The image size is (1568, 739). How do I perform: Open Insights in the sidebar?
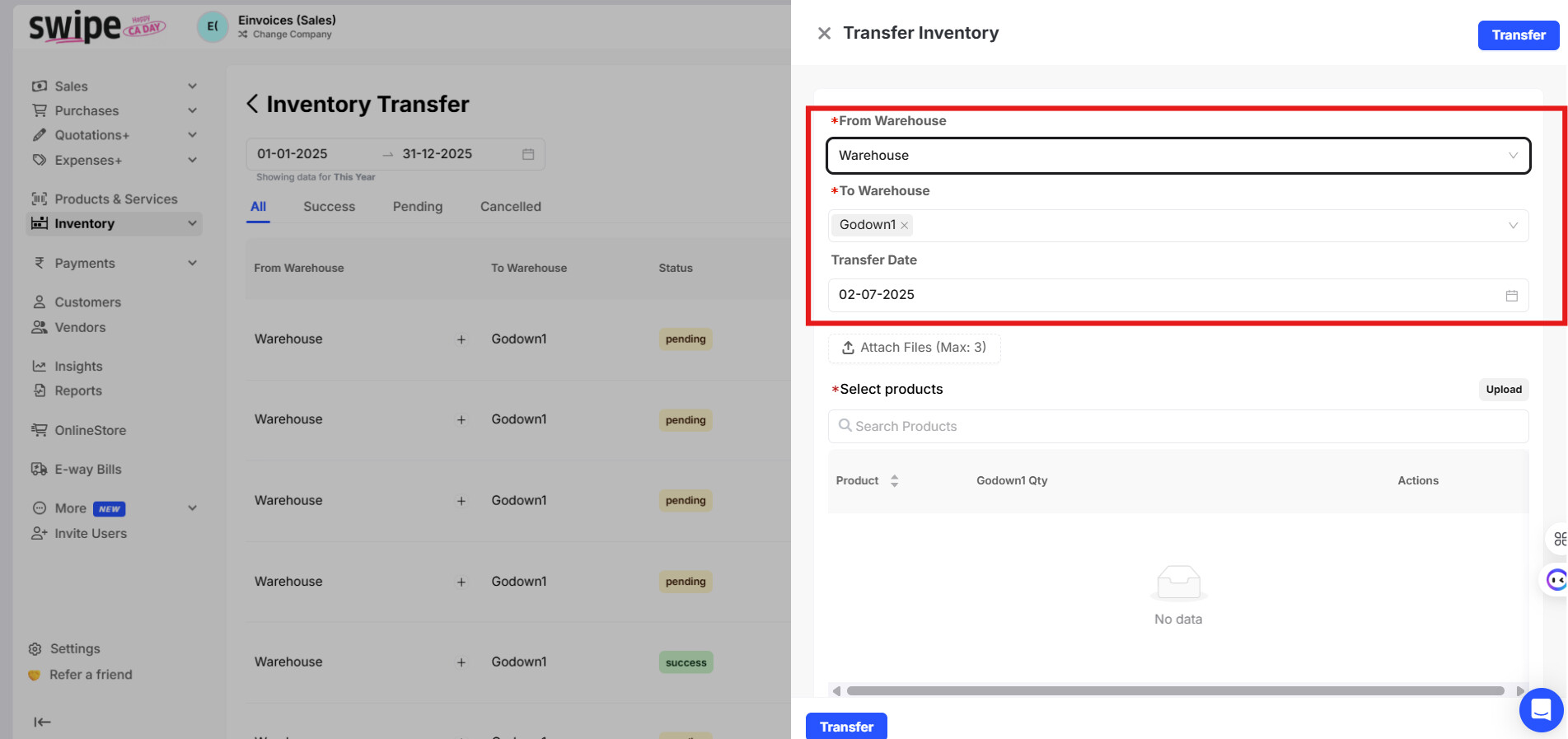pyautogui.click(x=78, y=367)
